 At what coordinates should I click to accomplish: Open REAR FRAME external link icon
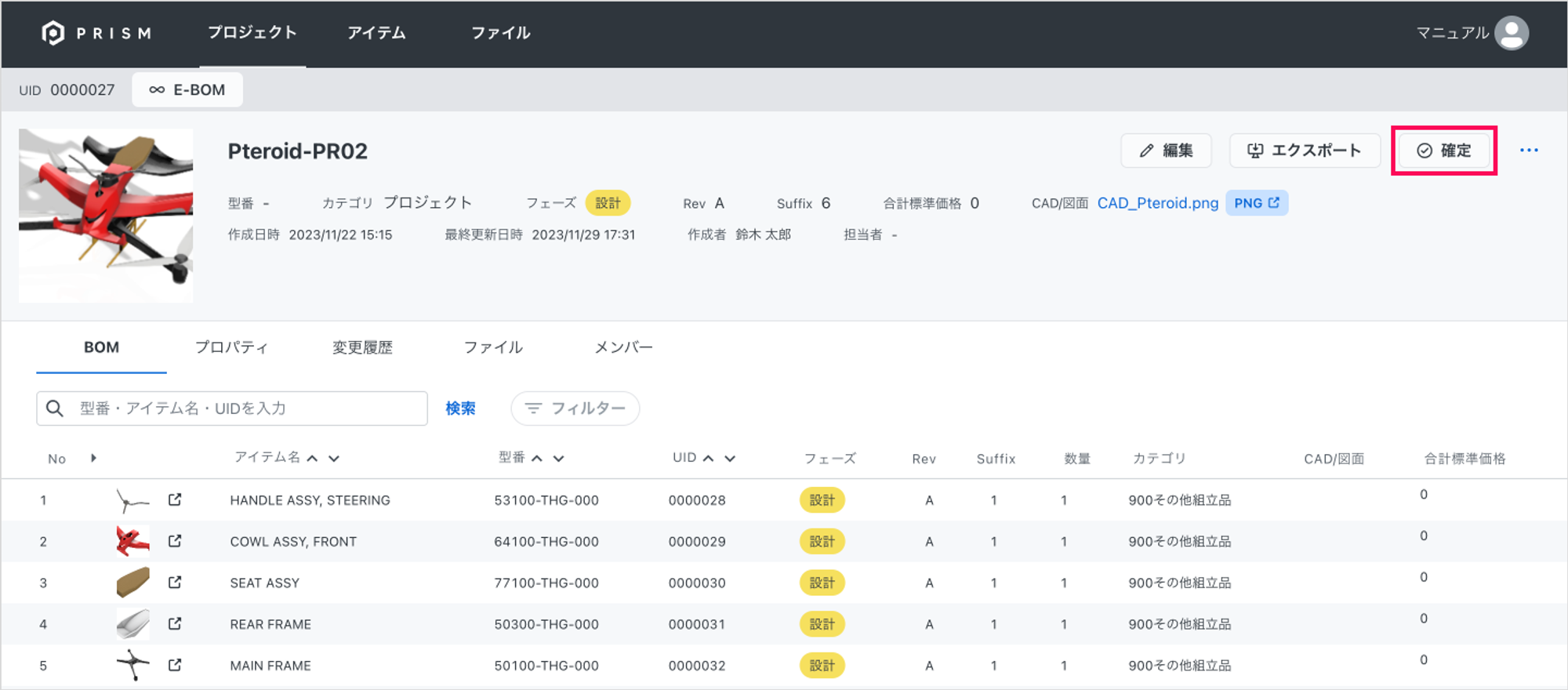[175, 624]
